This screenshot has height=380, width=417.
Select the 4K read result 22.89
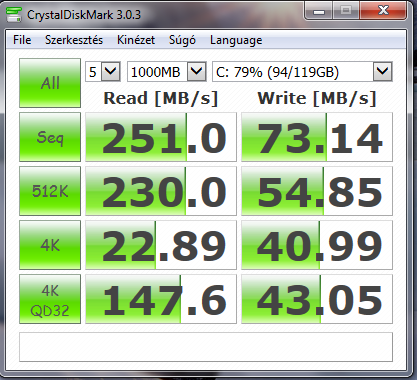click(x=161, y=245)
